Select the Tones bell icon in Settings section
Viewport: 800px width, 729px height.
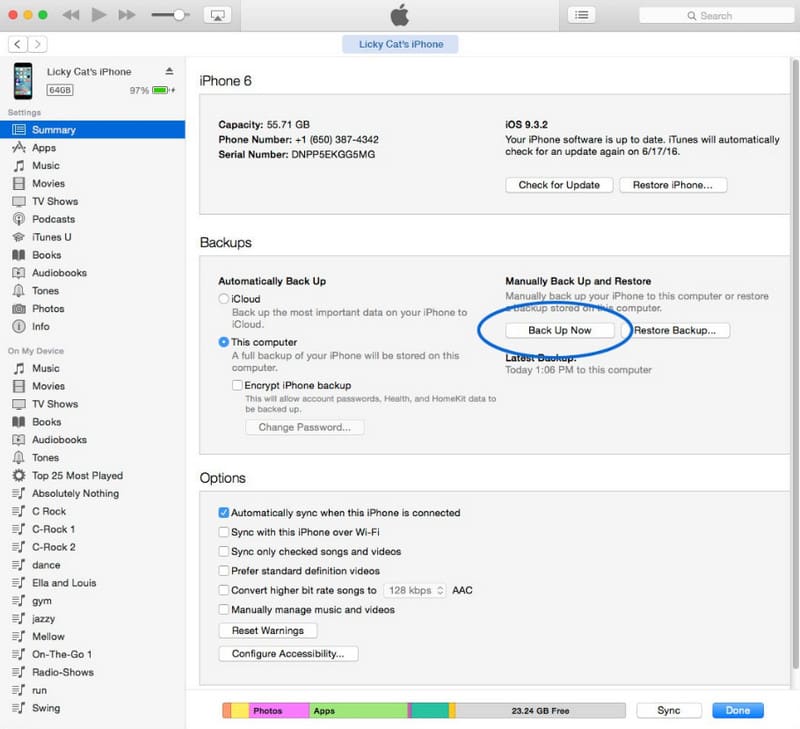[19, 291]
